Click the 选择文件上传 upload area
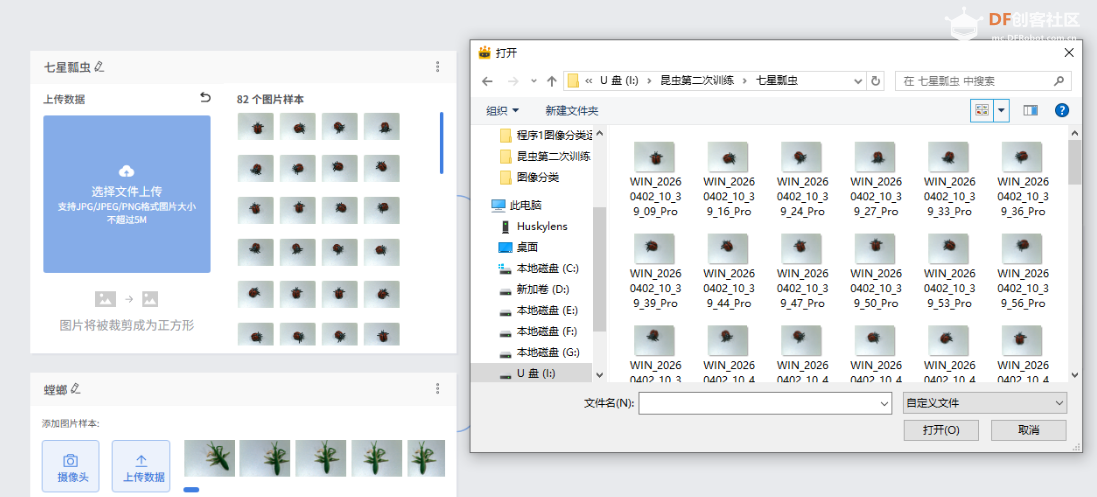 [127, 194]
